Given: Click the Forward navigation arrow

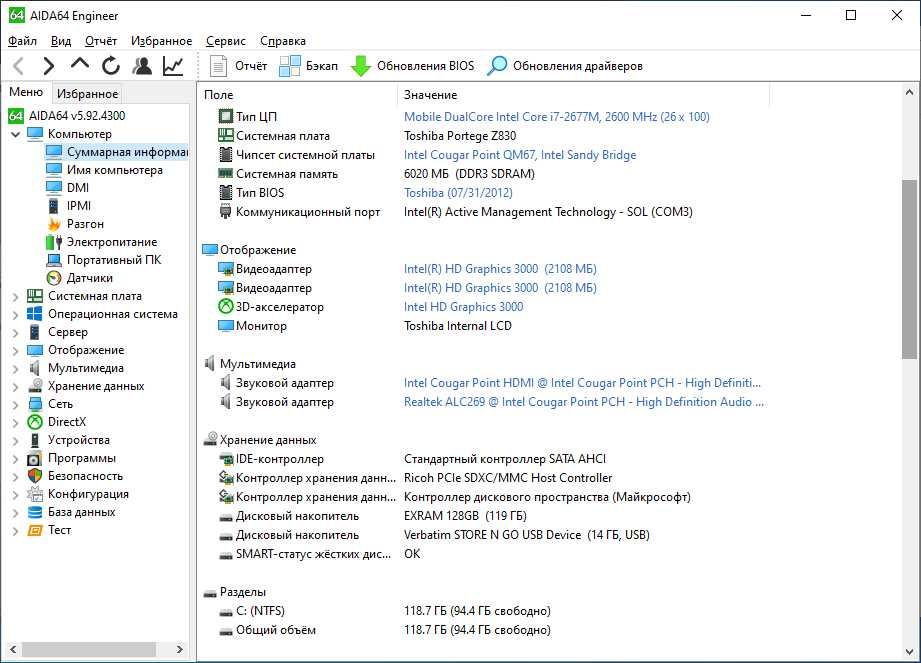Looking at the screenshot, I should (x=49, y=66).
